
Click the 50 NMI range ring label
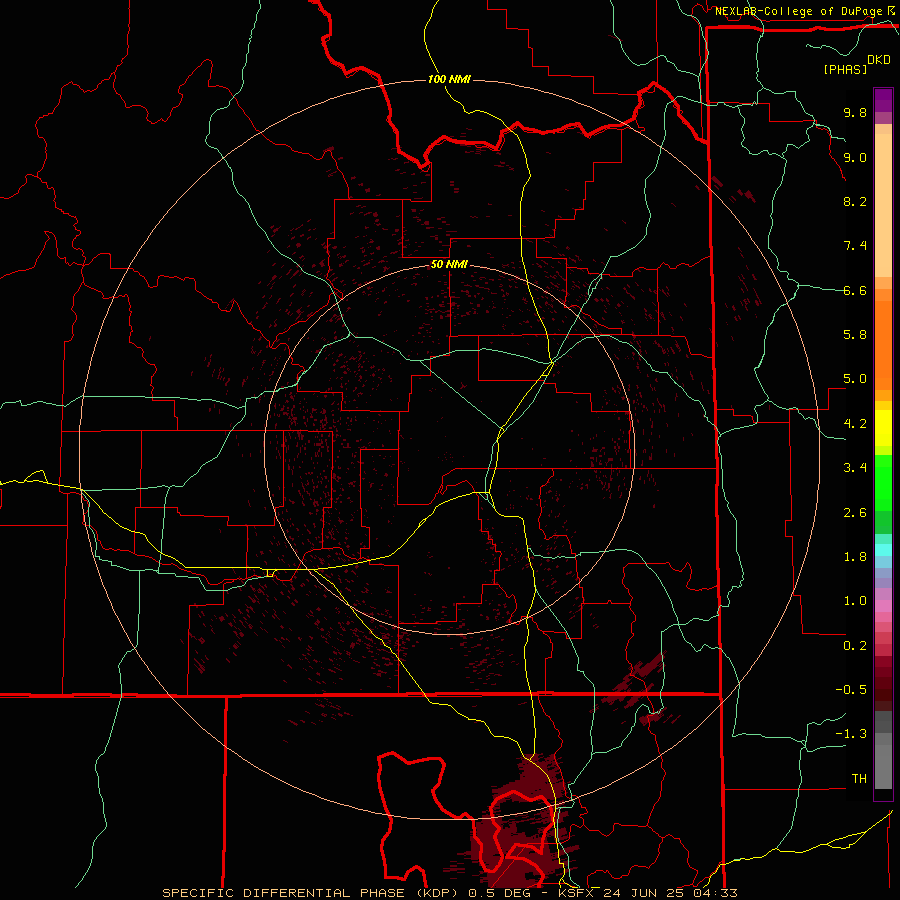[x=449, y=264]
